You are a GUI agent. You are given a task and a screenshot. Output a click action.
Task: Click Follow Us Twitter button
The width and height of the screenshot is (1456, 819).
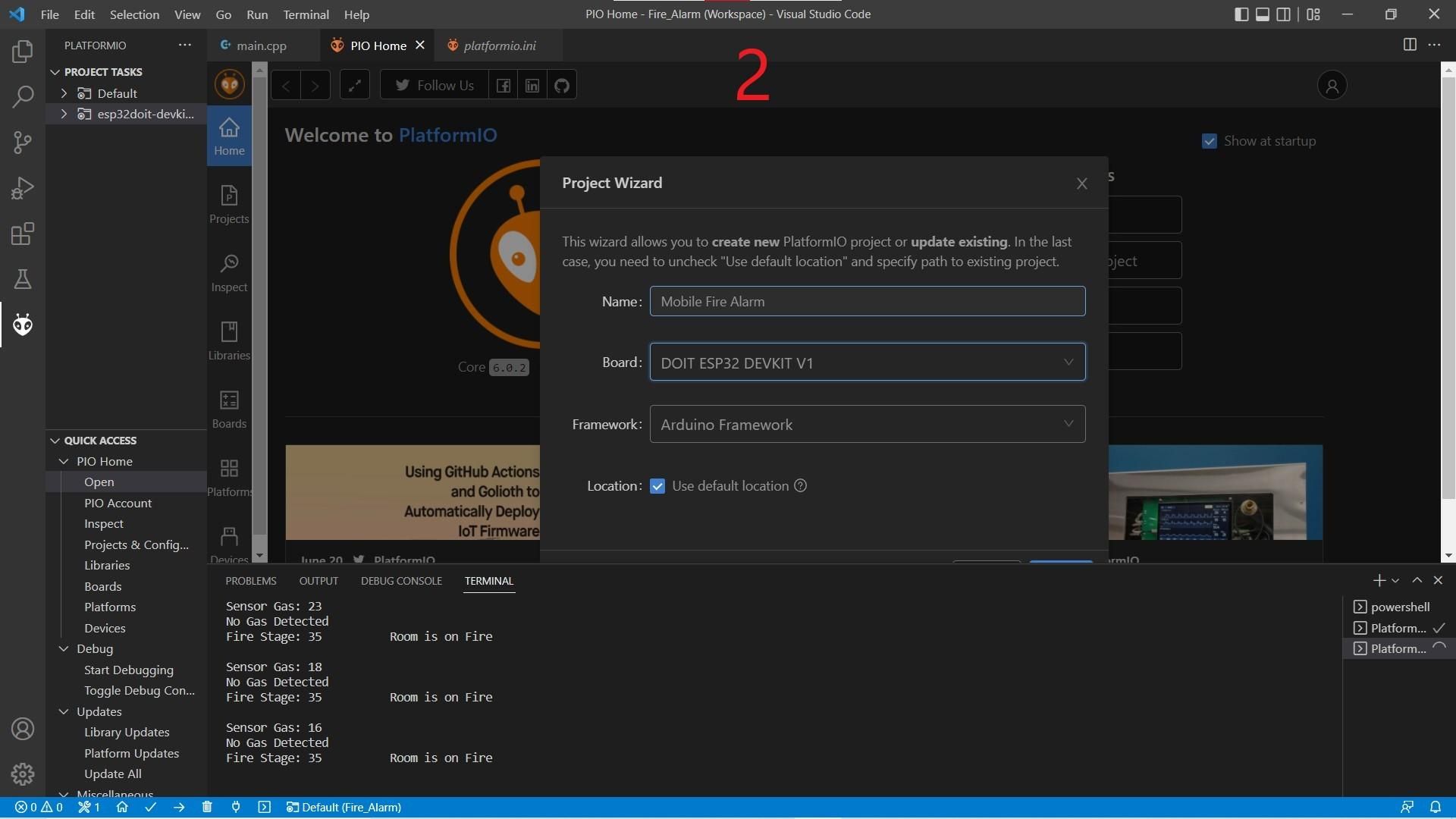[x=435, y=85]
